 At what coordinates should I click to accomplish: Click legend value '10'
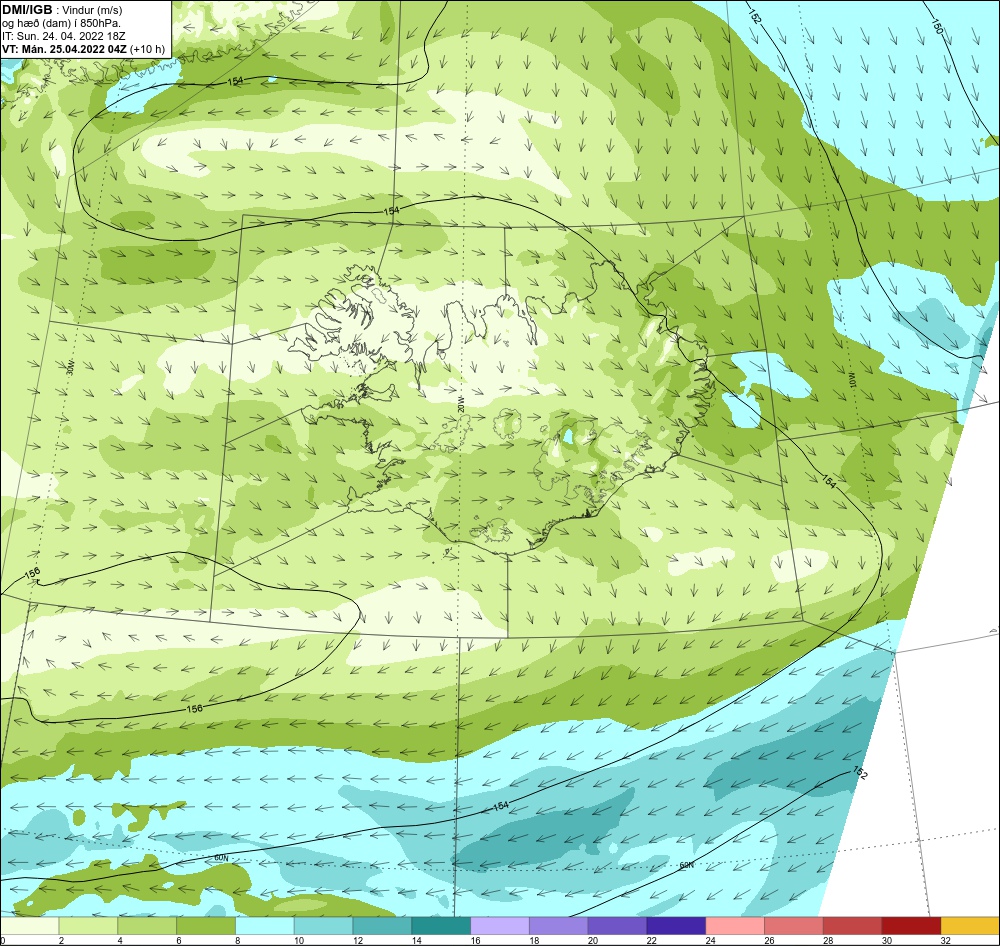click(299, 940)
